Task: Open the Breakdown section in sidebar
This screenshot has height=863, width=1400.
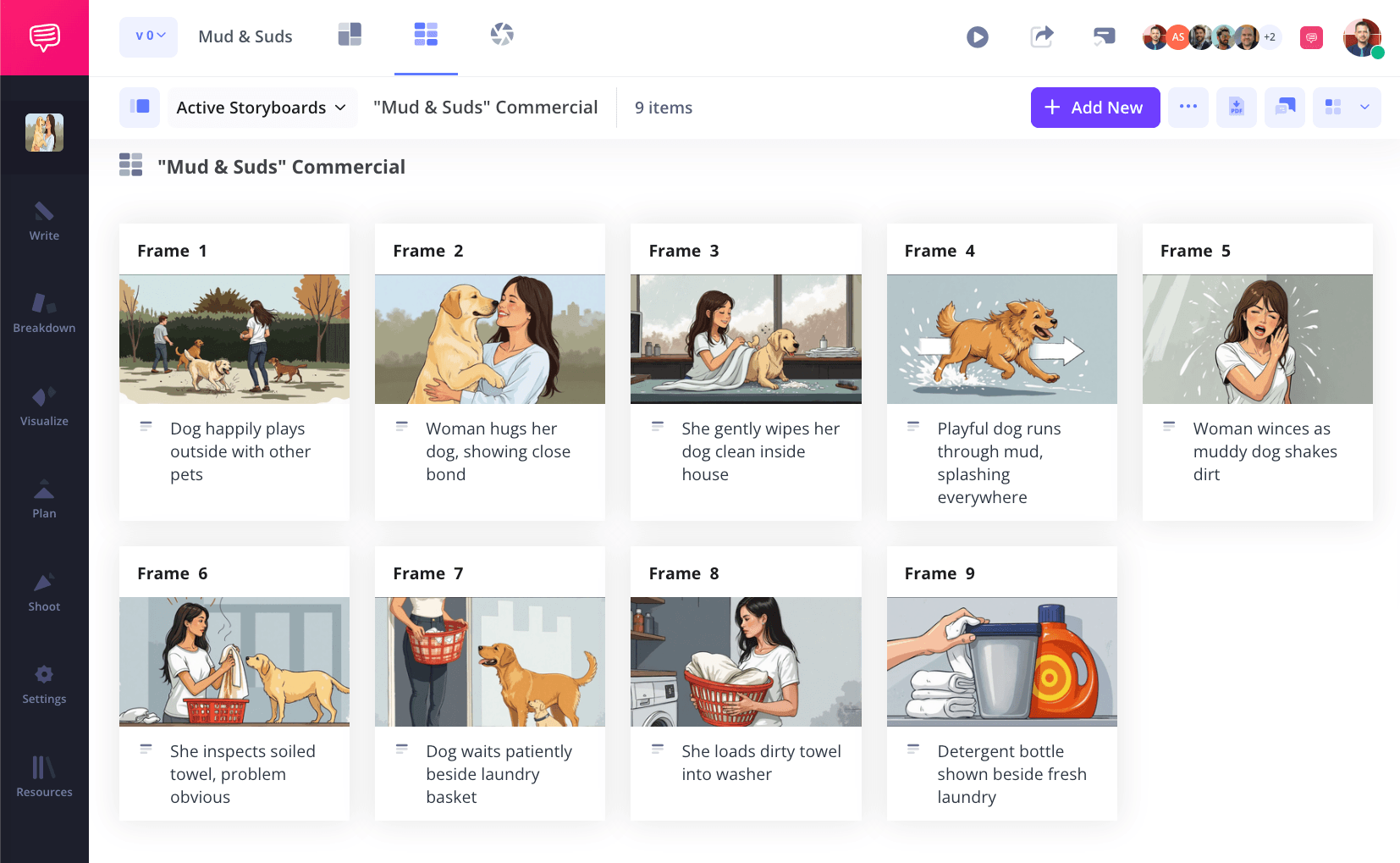Action: tap(44, 313)
